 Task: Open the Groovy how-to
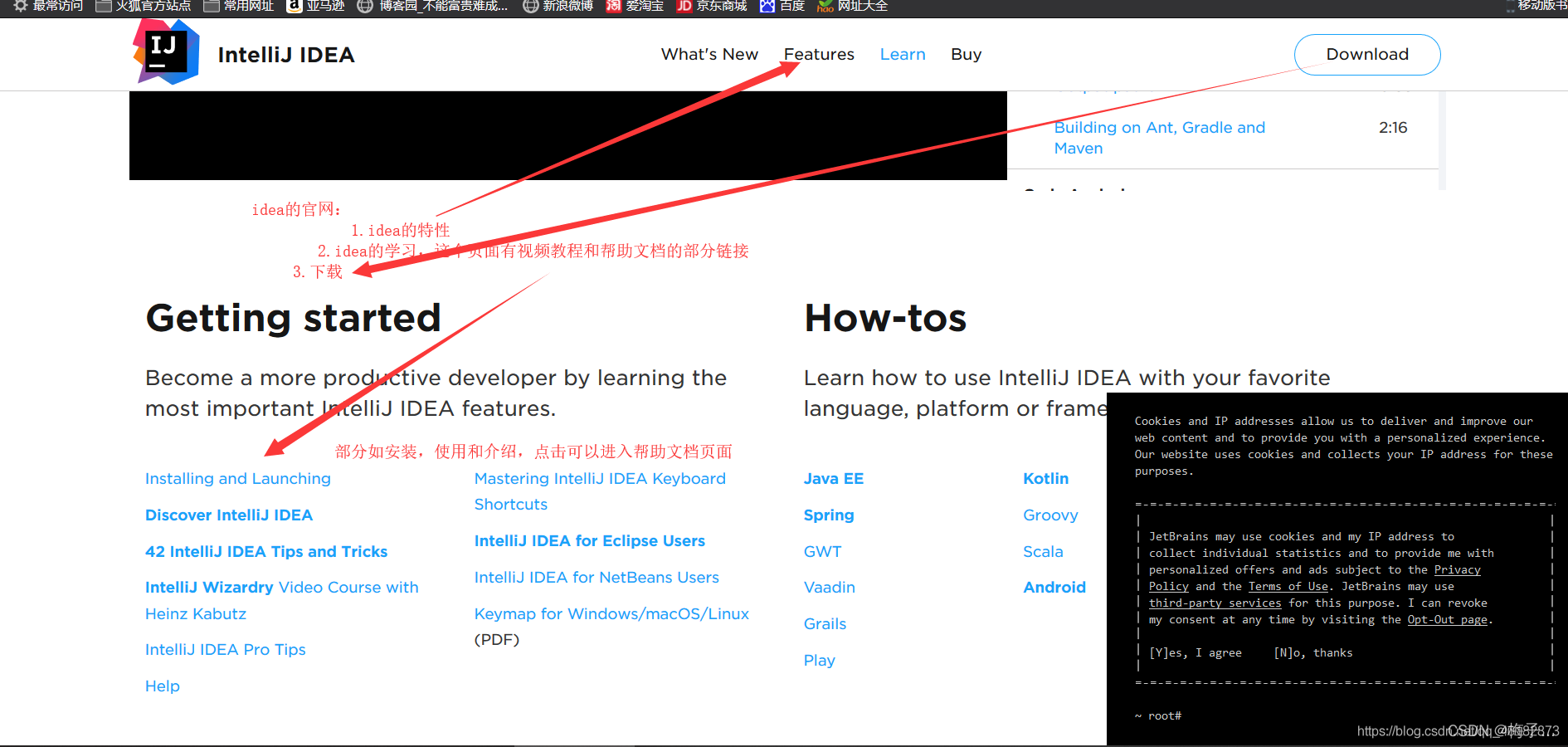(1050, 515)
